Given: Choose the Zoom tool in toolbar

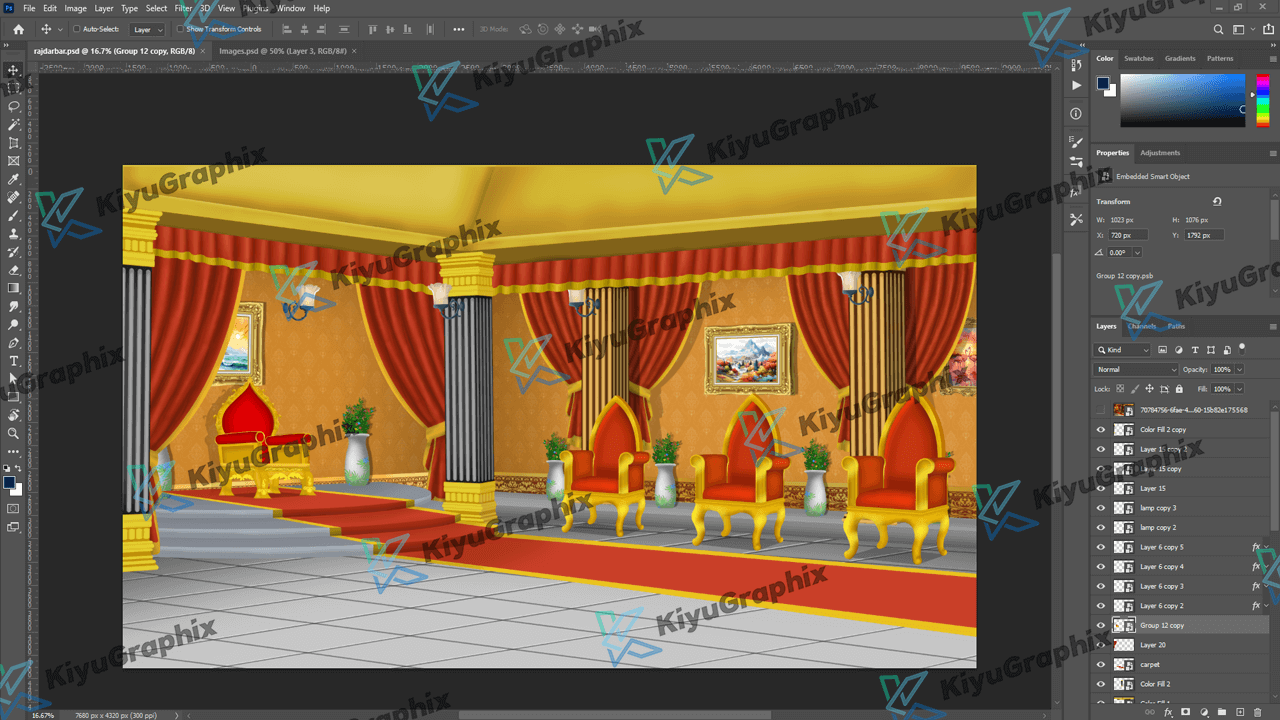Looking at the screenshot, I should click(x=14, y=433).
